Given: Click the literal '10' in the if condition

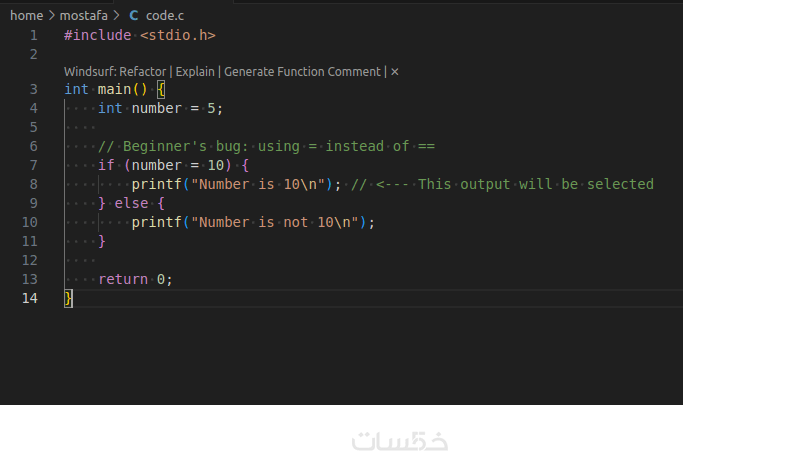Looking at the screenshot, I should click(x=215, y=166).
